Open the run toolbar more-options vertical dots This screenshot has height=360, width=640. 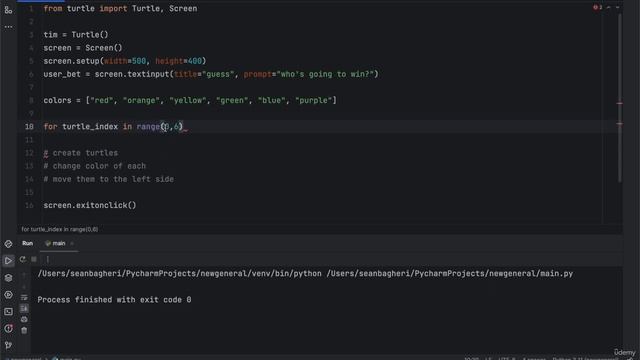(47, 259)
